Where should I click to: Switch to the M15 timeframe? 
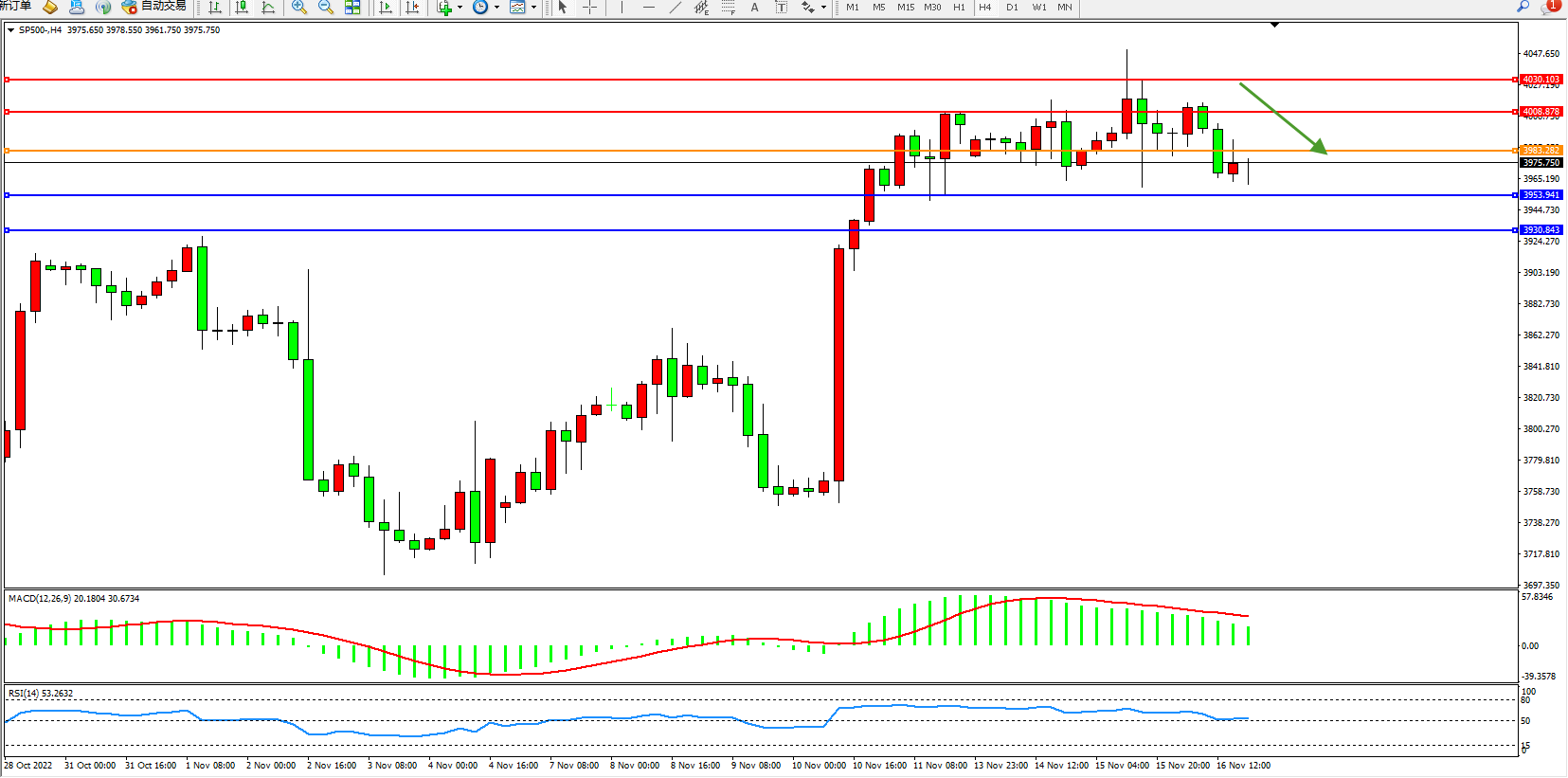pyautogui.click(x=906, y=8)
